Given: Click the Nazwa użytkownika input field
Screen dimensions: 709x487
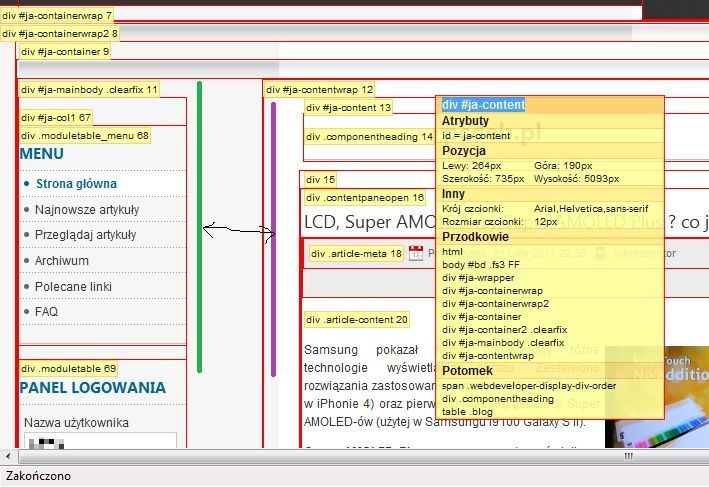Looking at the screenshot, I should 100,440.
